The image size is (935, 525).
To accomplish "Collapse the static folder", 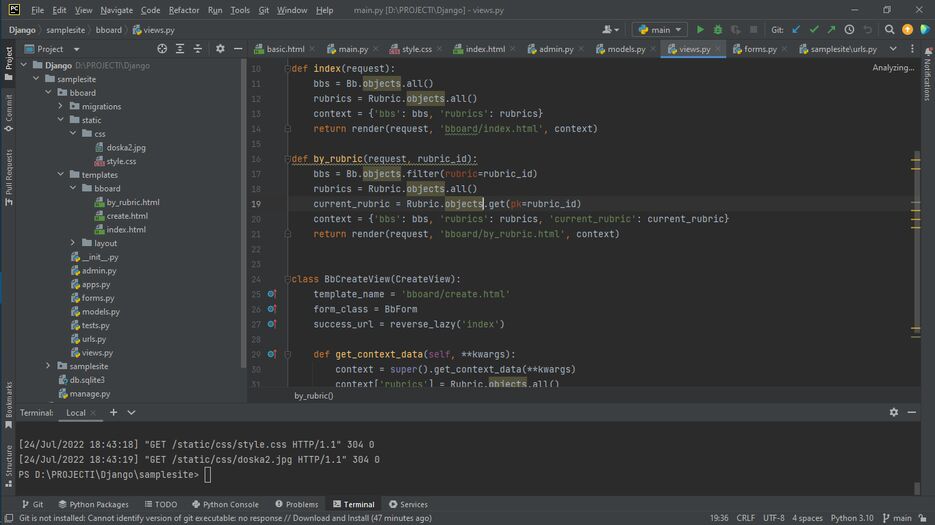I will 60,120.
